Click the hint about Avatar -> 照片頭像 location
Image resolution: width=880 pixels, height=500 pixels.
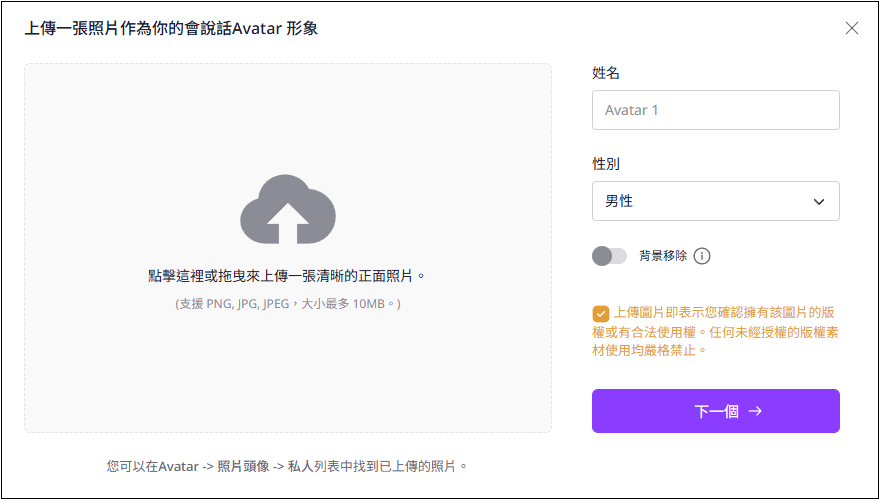point(287,466)
